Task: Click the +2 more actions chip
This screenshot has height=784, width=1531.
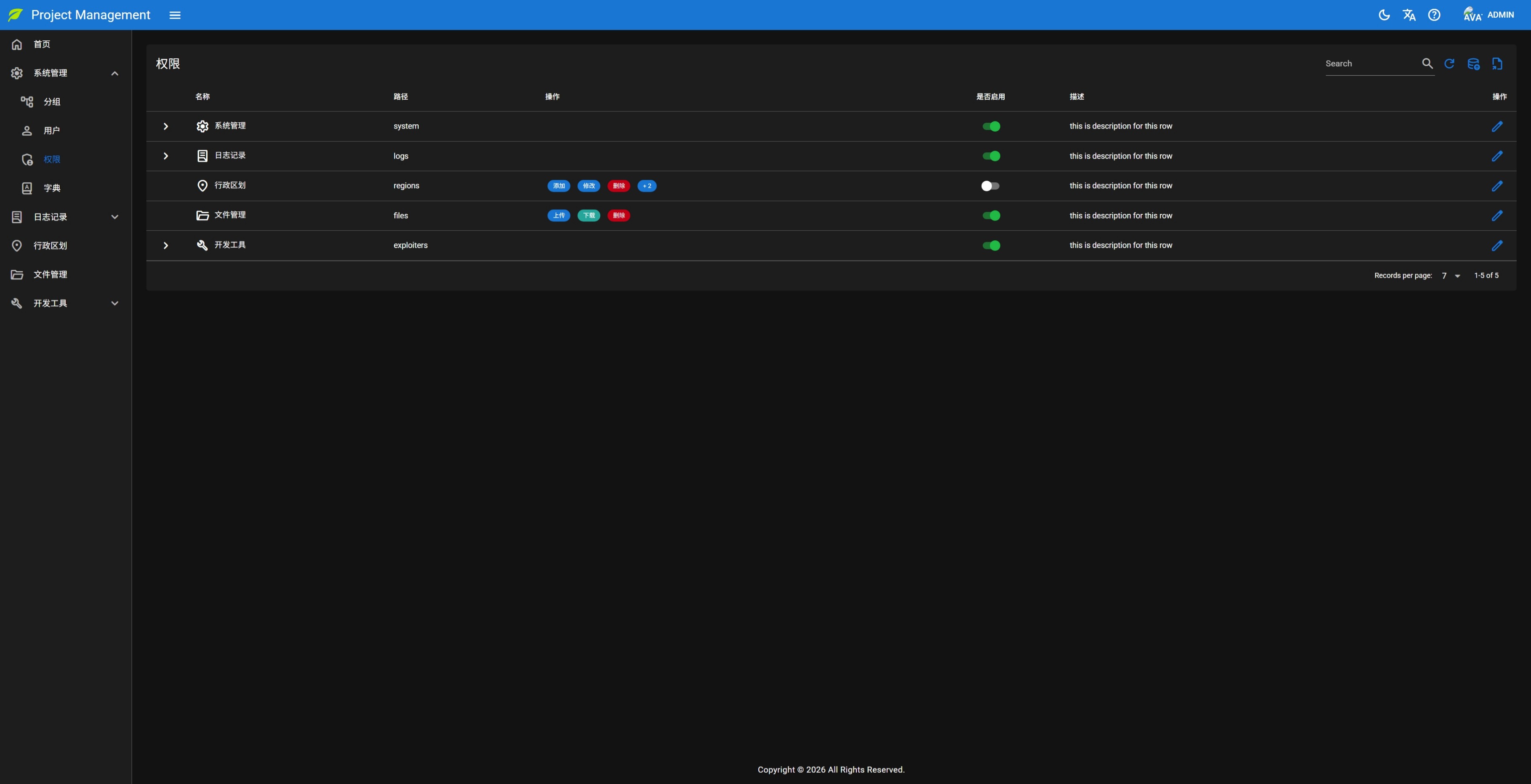Action: [647, 186]
